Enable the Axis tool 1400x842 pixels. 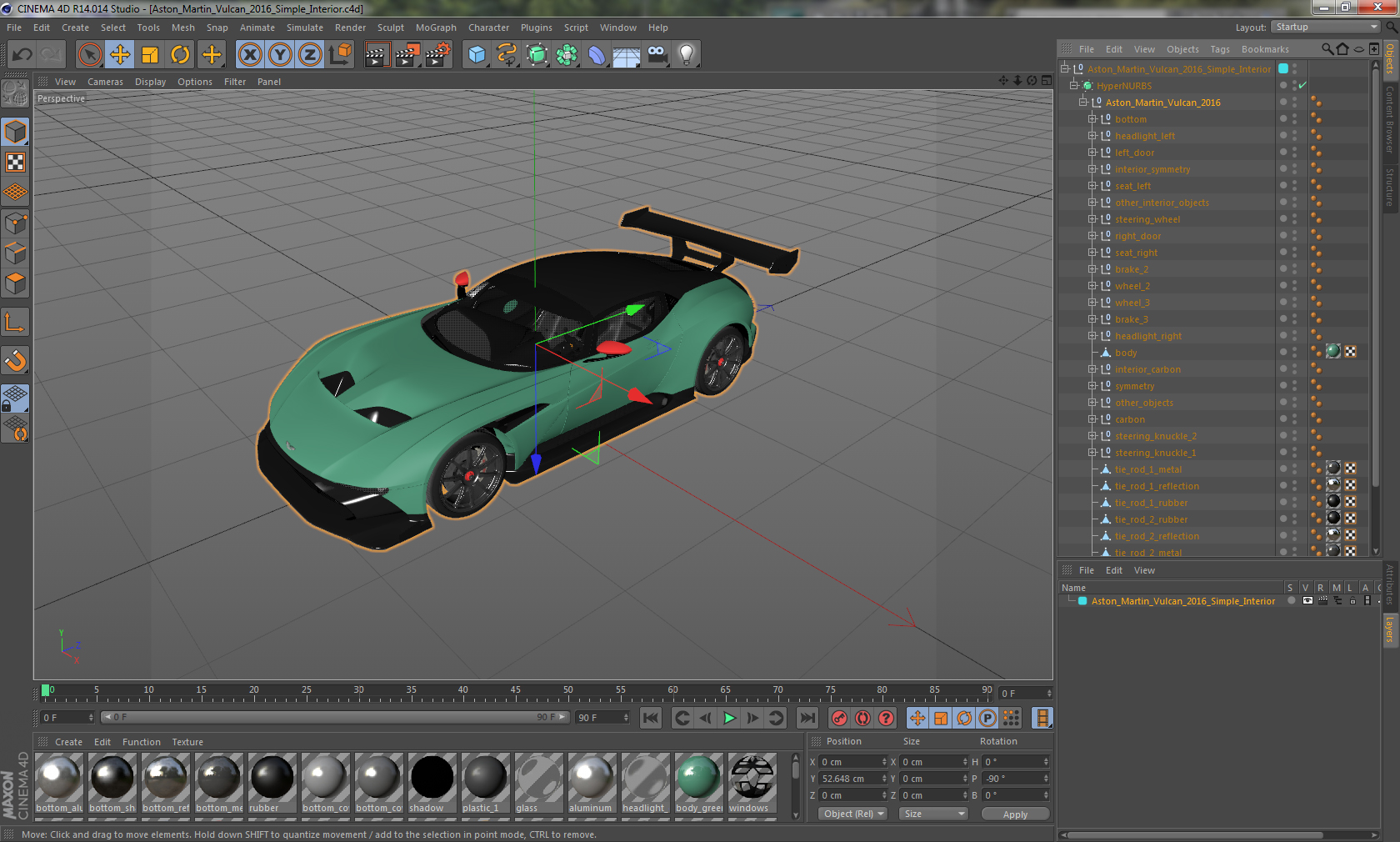(x=16, y=322)
